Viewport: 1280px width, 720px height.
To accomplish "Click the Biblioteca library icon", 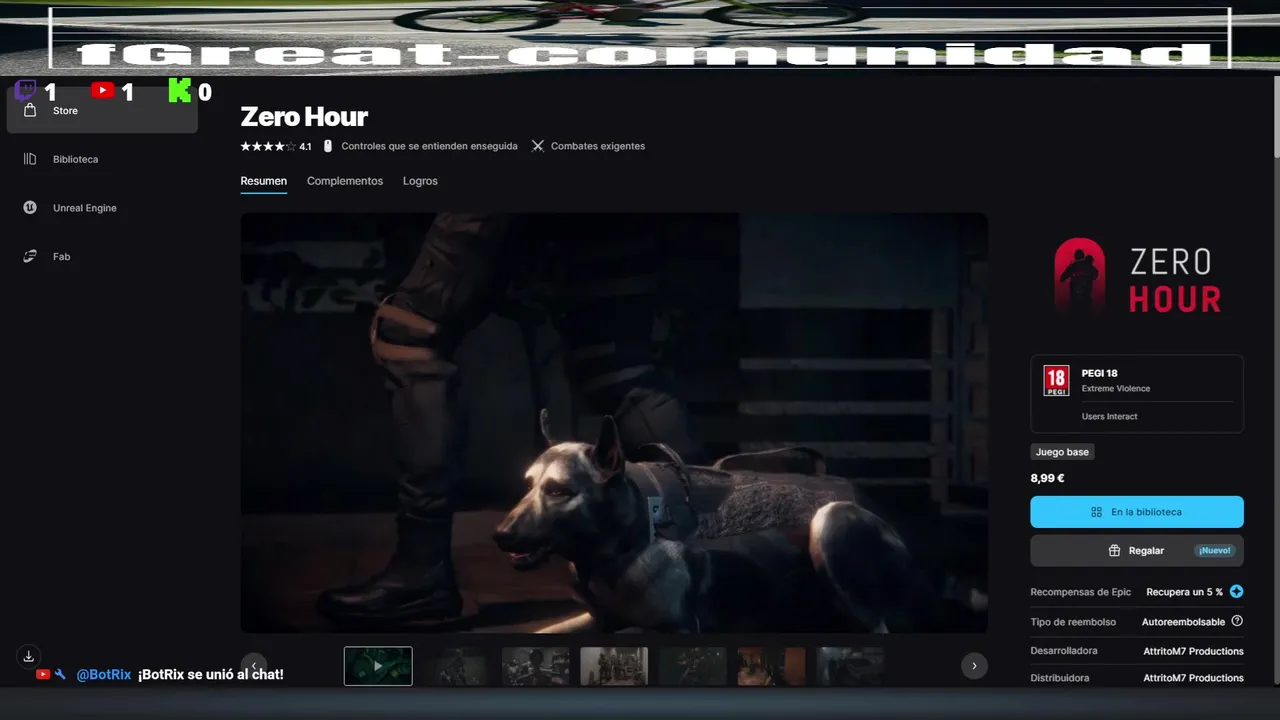I will coord(30,159).
